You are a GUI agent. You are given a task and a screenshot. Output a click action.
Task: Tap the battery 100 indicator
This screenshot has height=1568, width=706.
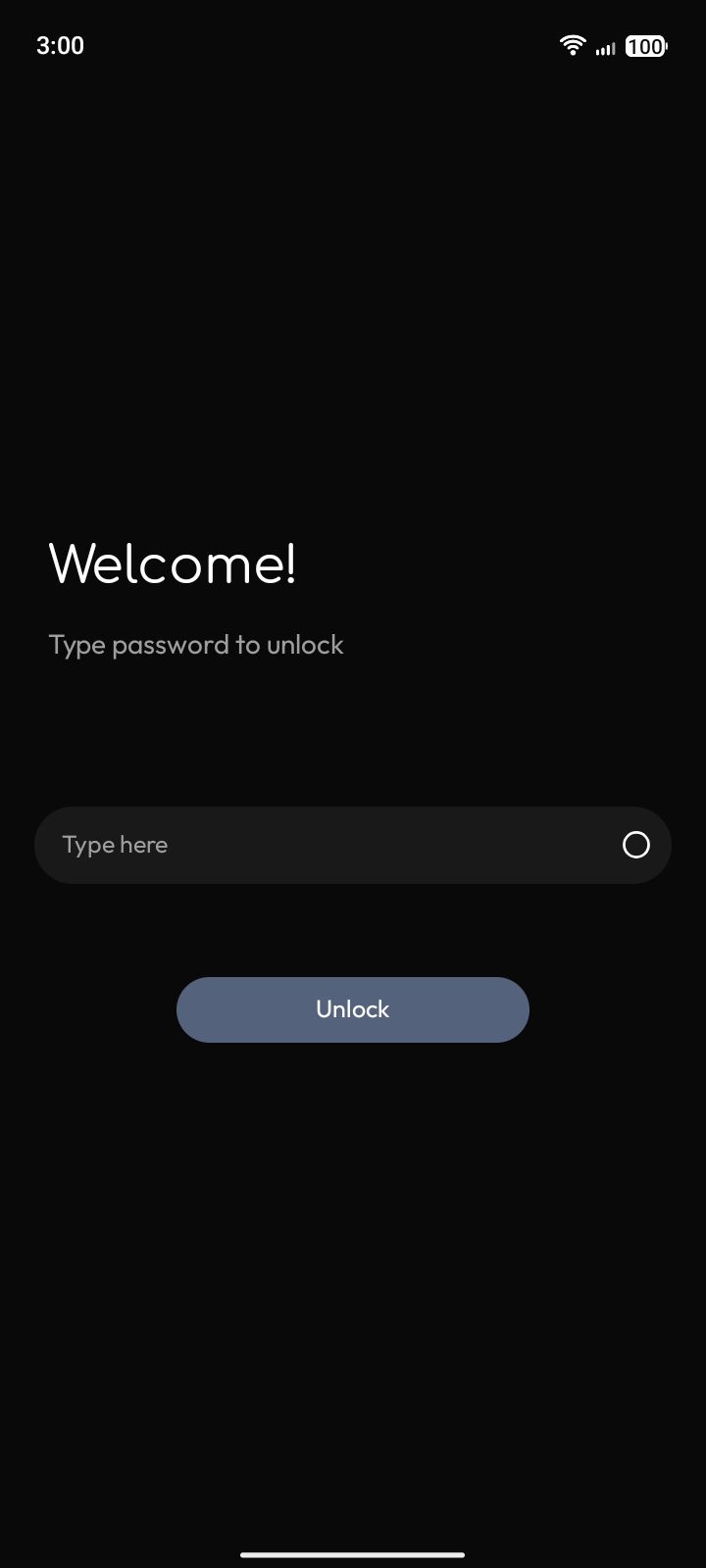645,46
